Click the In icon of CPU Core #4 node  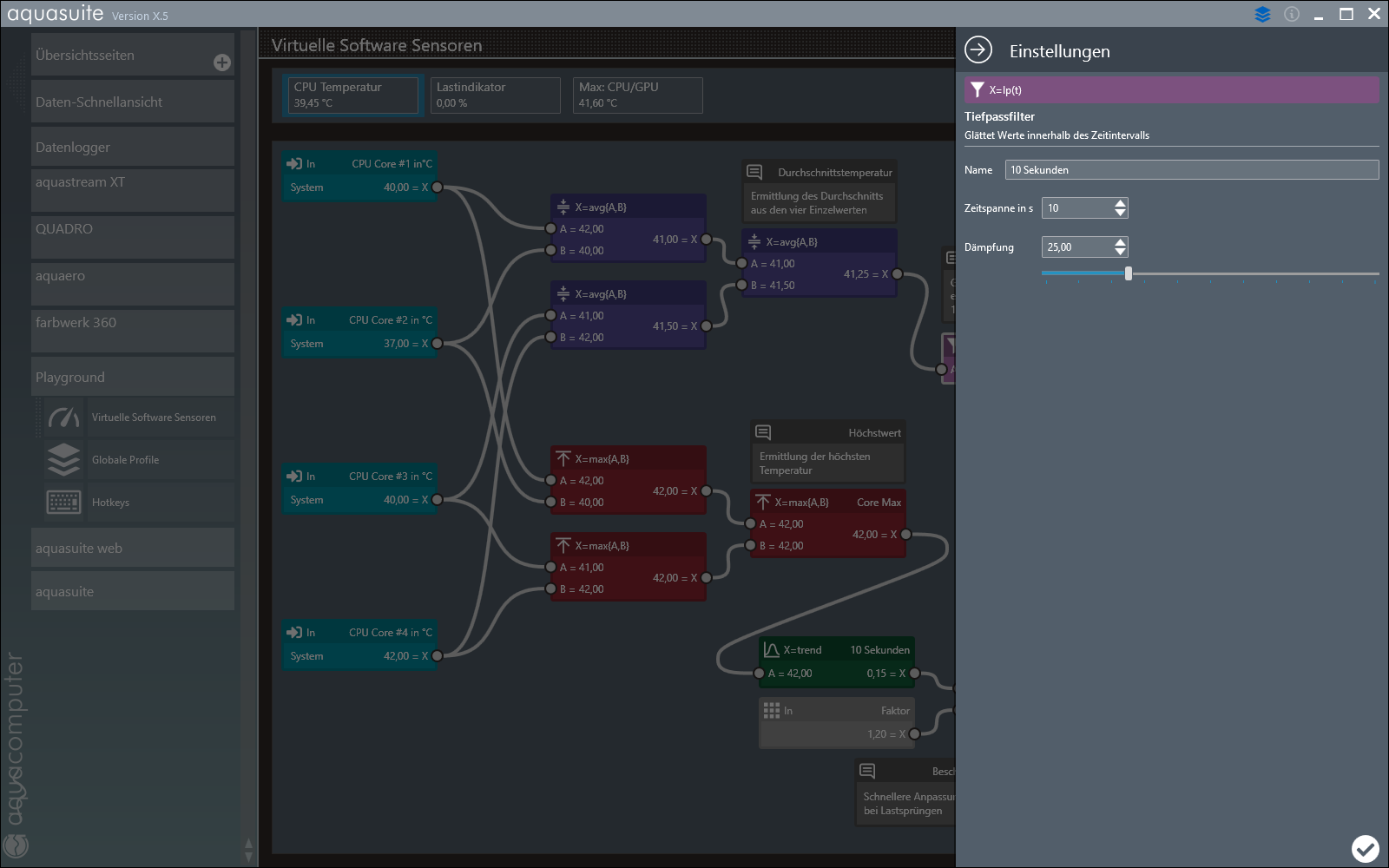(295, 632)
